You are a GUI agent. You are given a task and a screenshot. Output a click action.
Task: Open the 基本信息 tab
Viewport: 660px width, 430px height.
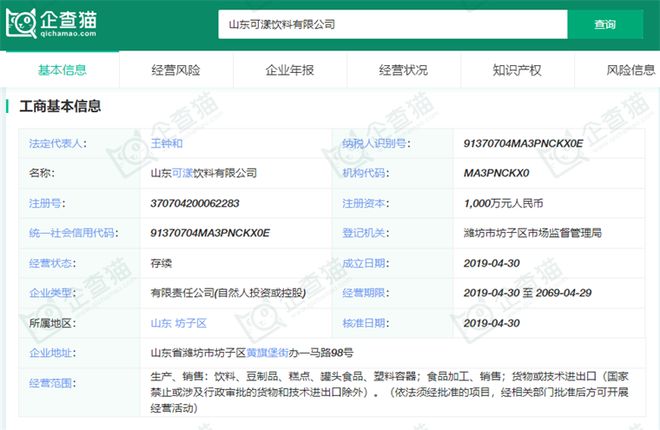(62, 70)
